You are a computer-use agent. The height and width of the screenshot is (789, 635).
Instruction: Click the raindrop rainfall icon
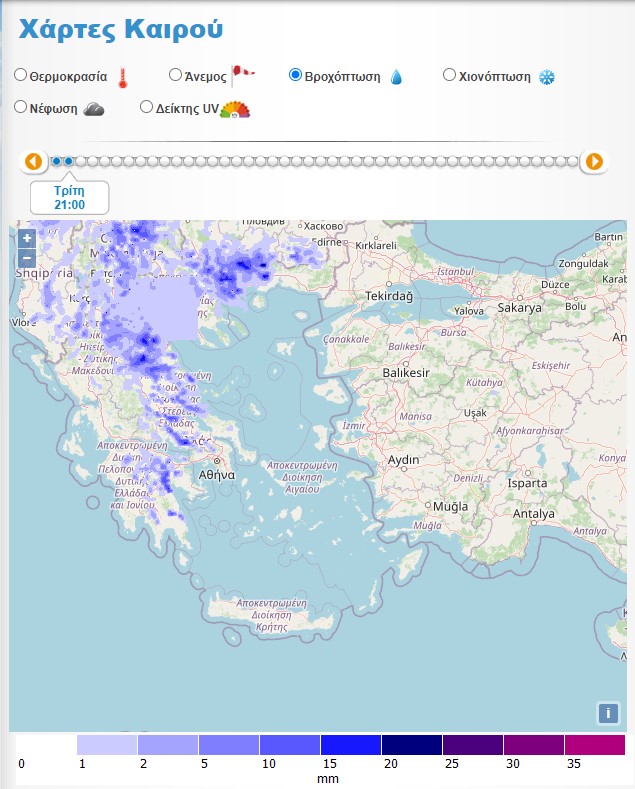pyautogui.click(x=396, y=77)
